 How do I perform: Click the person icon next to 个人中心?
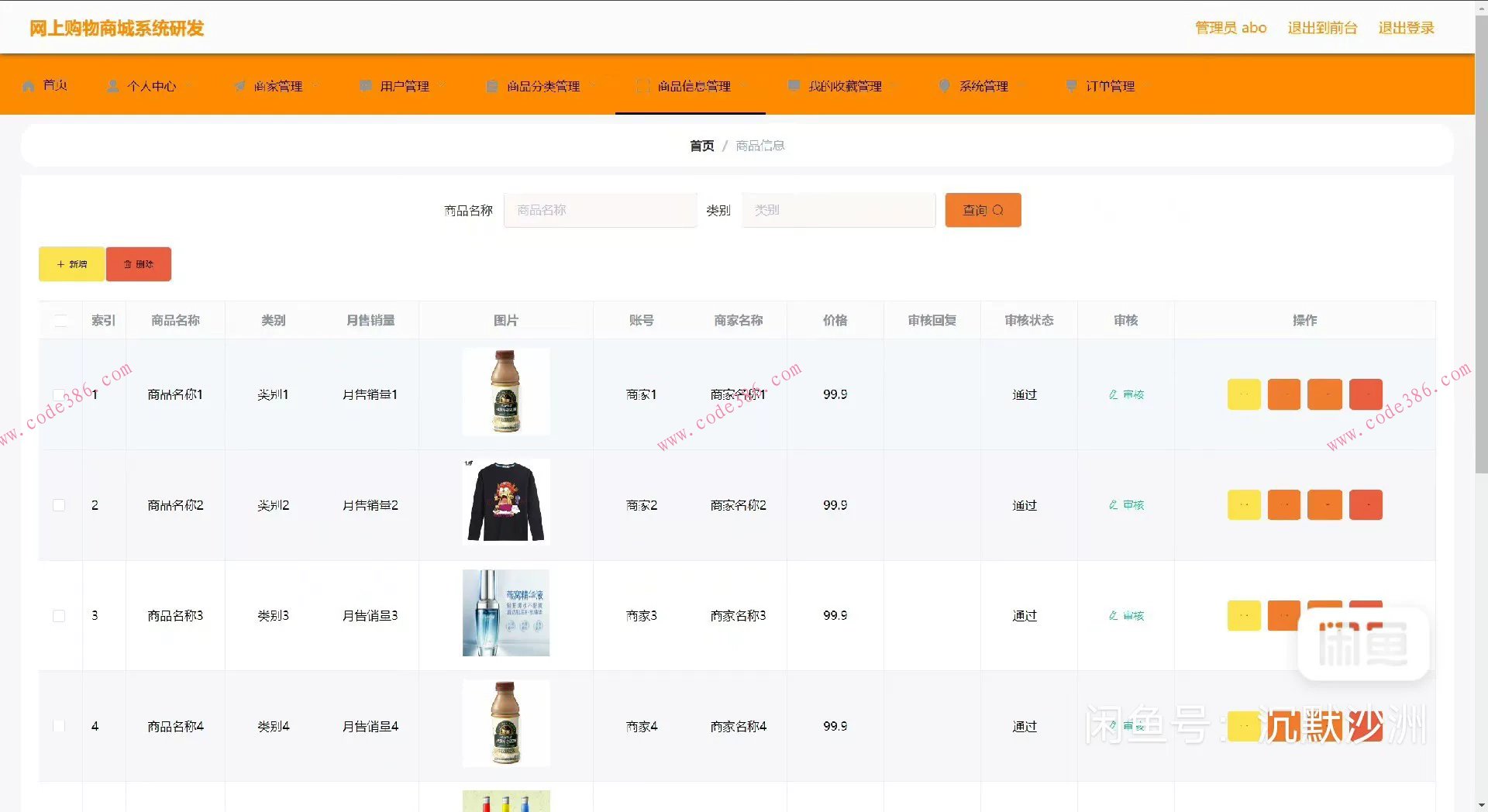coord(112,86)
